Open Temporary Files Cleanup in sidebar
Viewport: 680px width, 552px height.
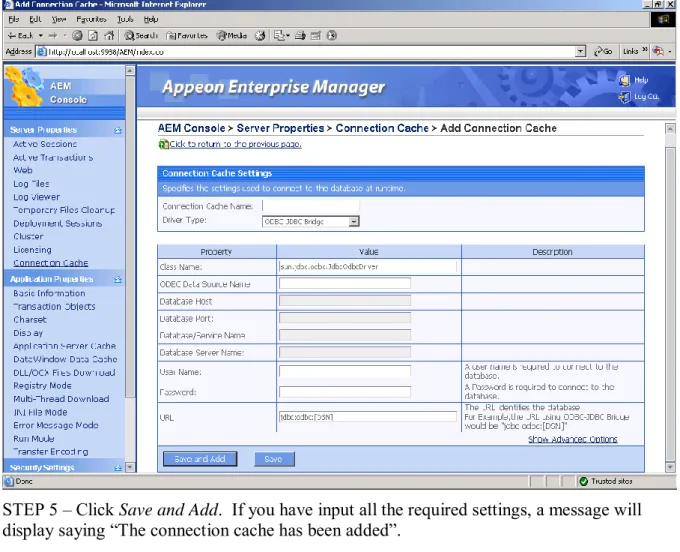[64, 210]
